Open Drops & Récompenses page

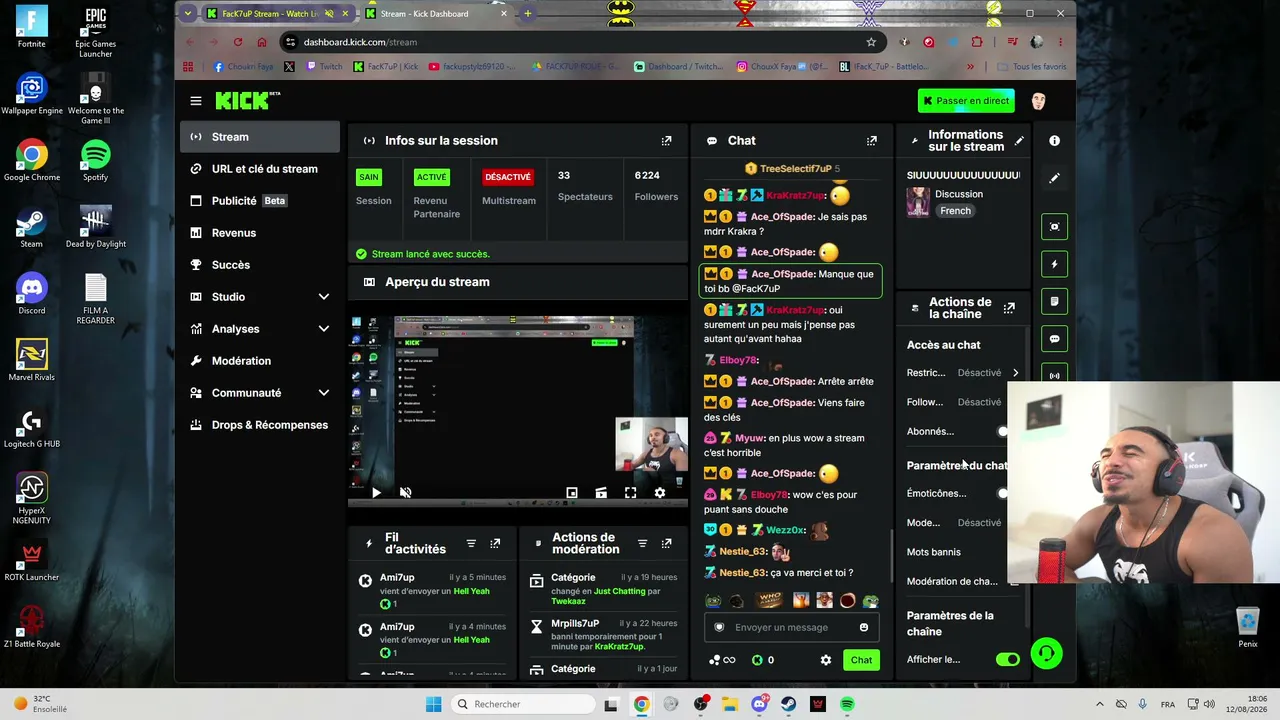[260, 425]
